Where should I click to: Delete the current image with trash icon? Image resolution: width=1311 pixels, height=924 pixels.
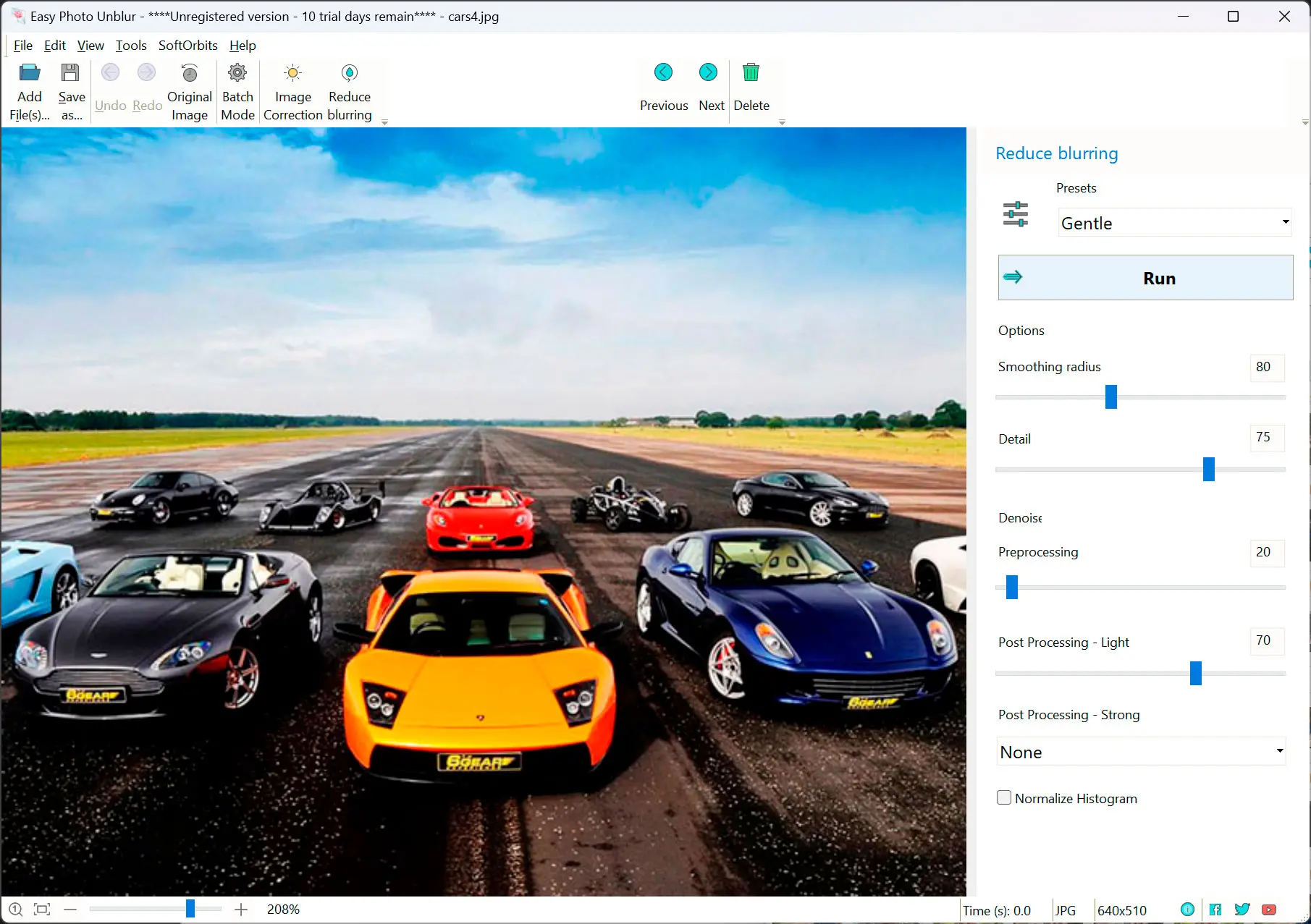click(751, 73)
